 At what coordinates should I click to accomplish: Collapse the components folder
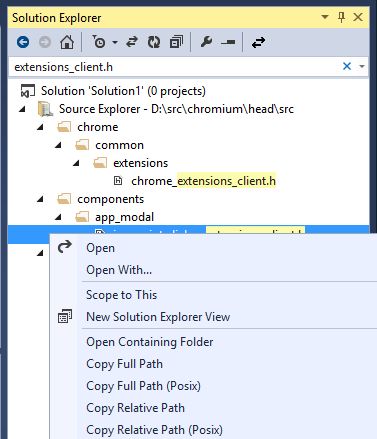pos(40,199)
